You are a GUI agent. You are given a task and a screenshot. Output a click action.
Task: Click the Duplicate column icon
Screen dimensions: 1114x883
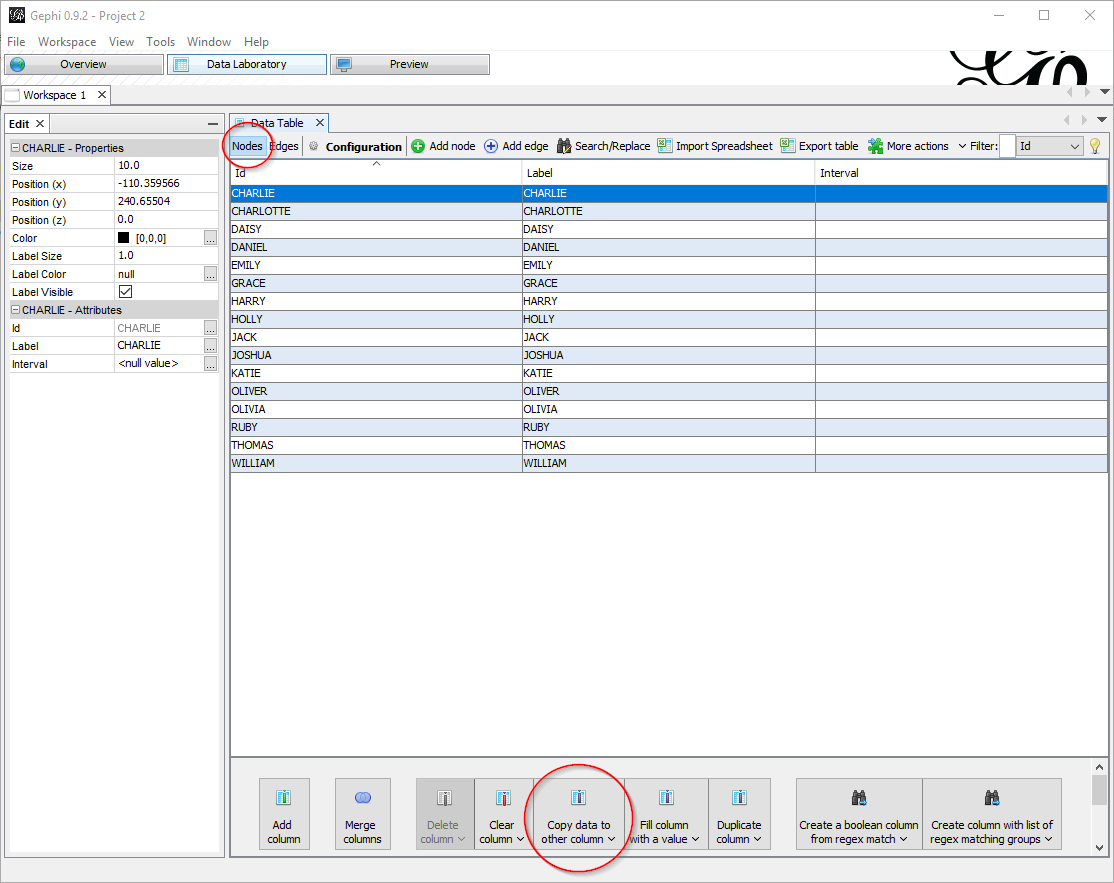(x=739, y=798)
